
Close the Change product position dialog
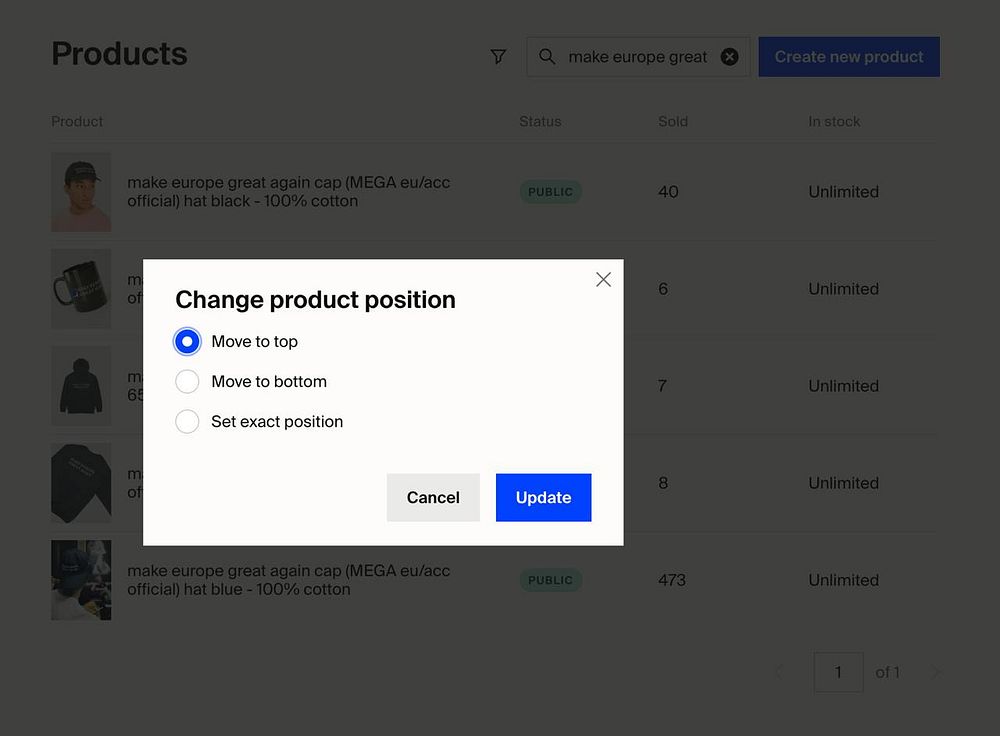[x=603, y=280]
